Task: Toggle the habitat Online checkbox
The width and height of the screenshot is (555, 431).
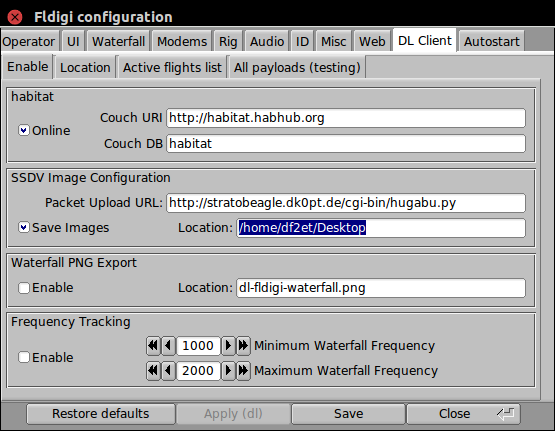Action: tap(24, 131)
